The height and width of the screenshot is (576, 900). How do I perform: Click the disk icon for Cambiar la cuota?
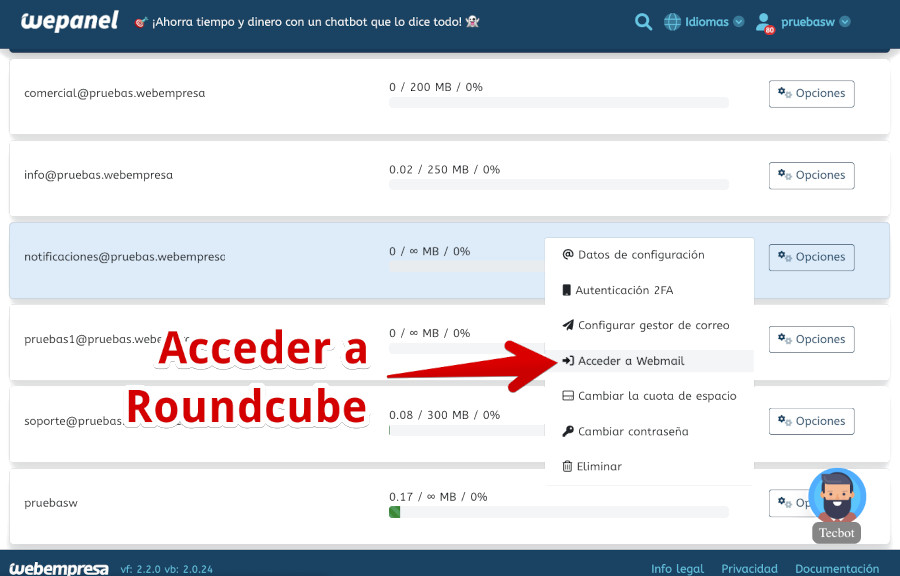(x=568, y=396)
